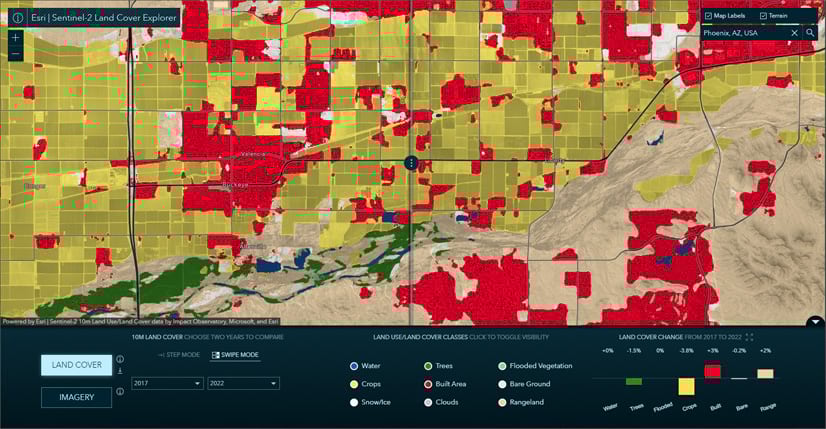
Task: Switch to the Imagery button
Action: 76,397
